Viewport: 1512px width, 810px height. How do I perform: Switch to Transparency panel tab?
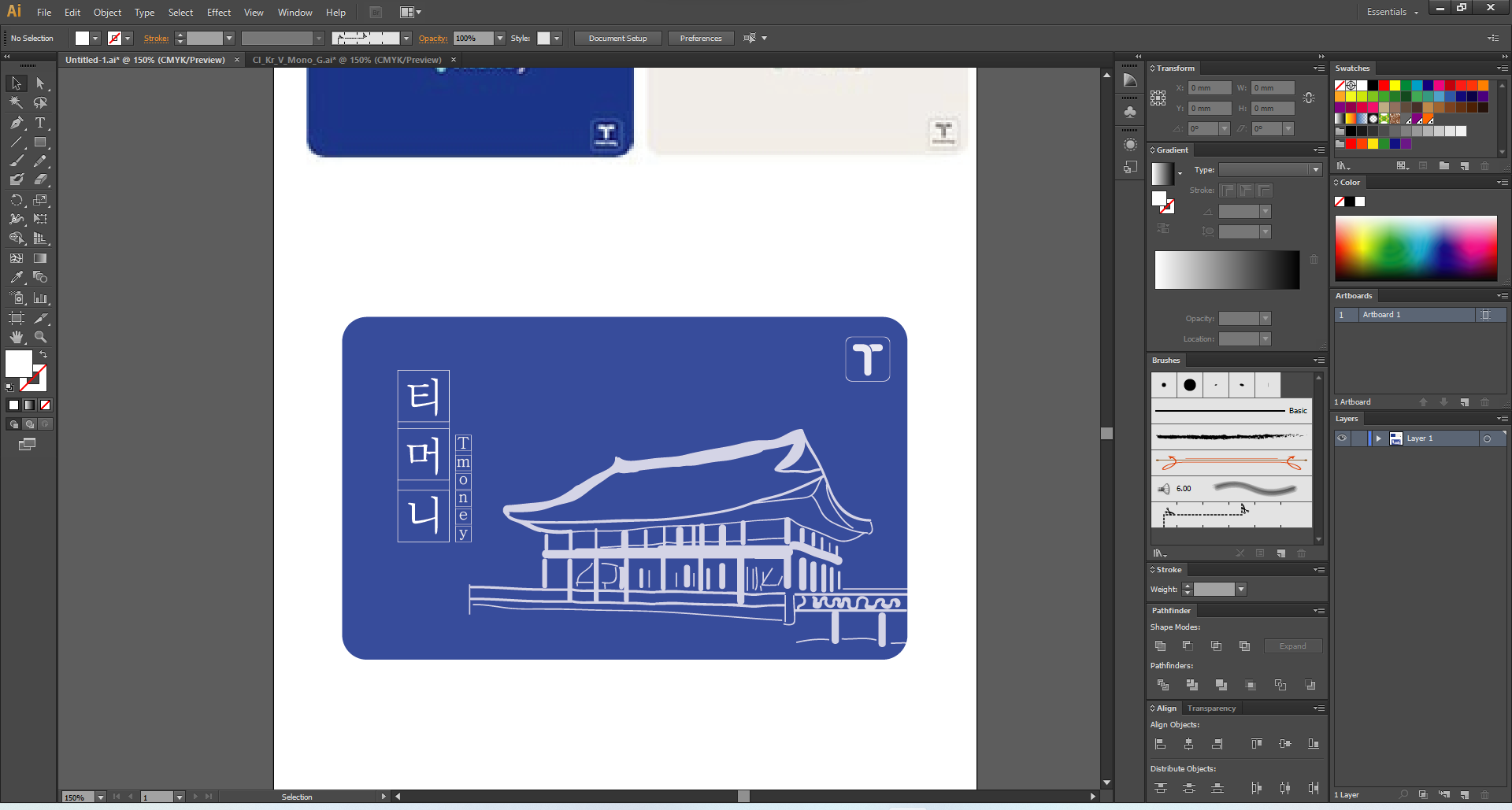pos(1211,708)
